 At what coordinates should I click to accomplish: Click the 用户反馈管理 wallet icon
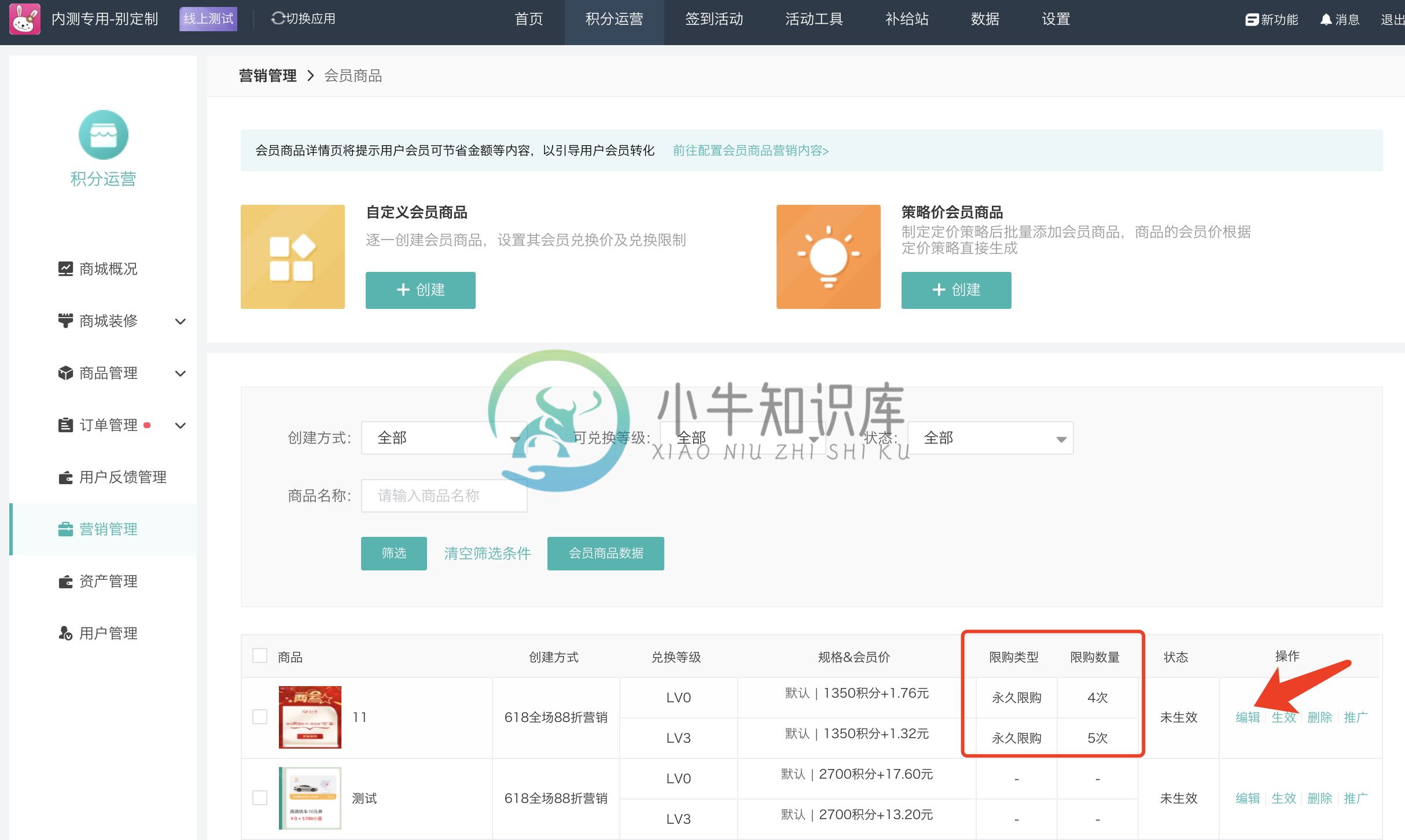tap(65, 477)
